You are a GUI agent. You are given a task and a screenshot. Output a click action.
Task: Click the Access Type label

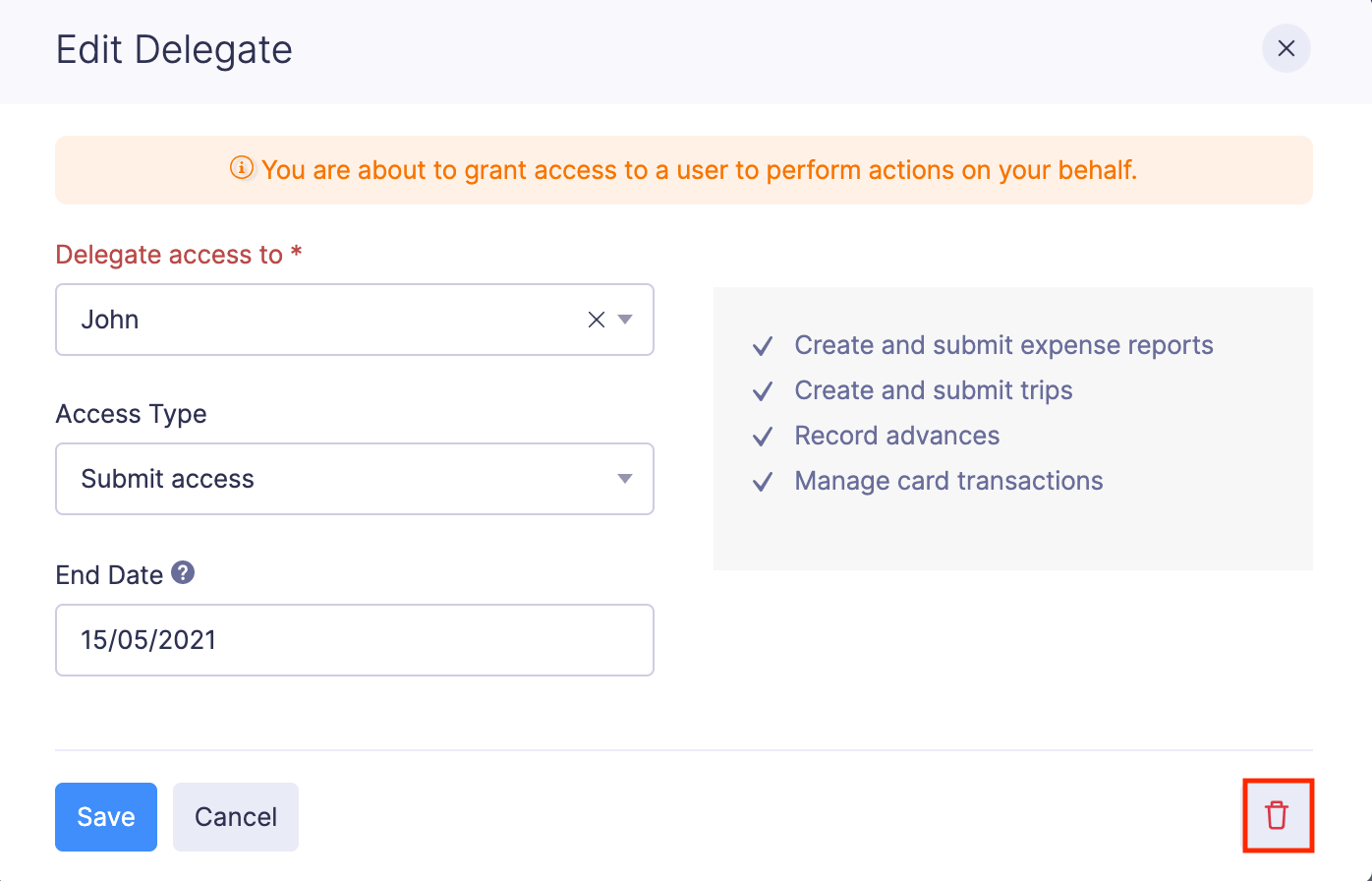[131, 414]
